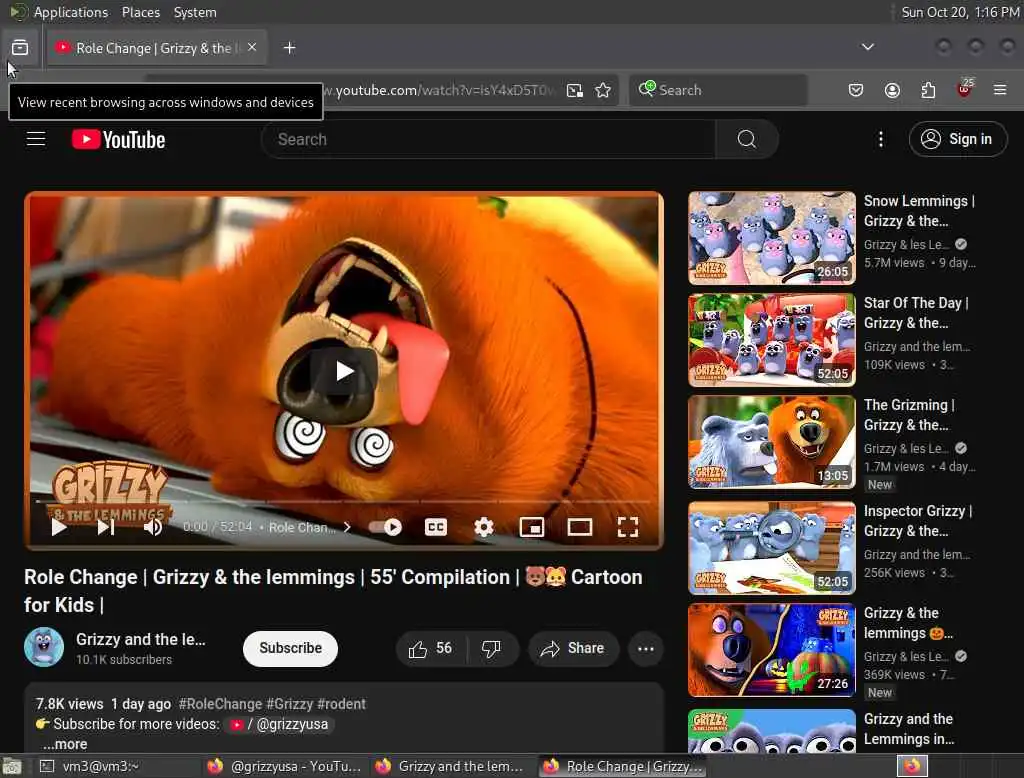Open the Firefox account icon
The width and height of the screenshot is (1024, 778).
pos(892,90)
